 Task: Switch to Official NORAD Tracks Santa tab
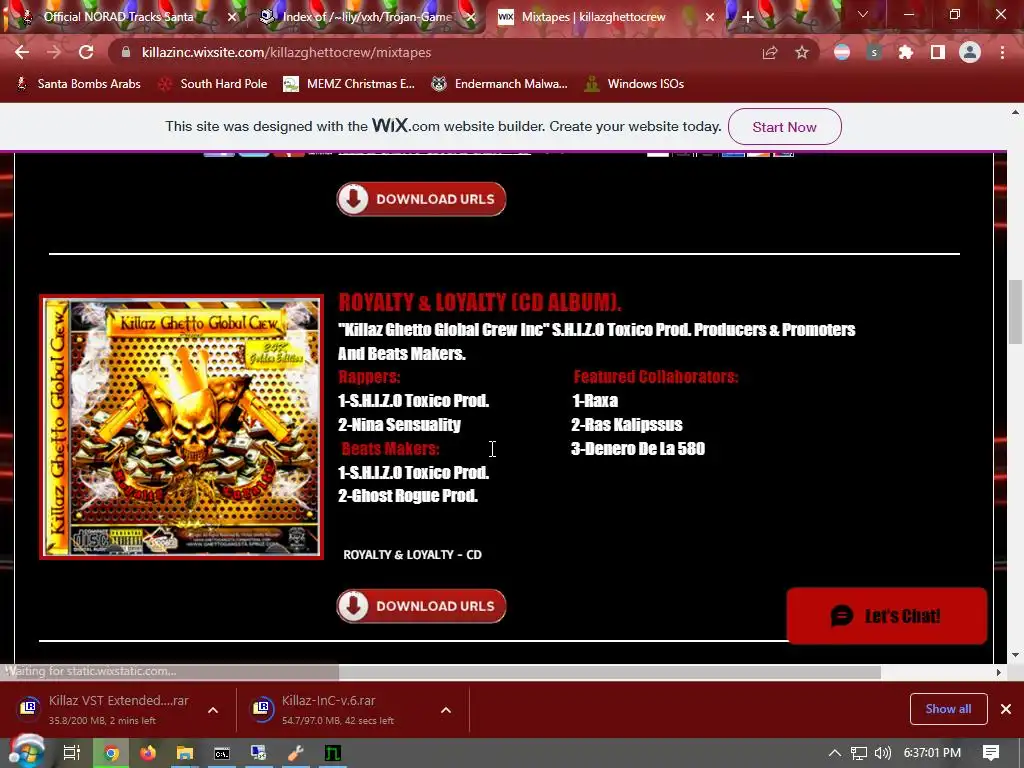(x=118, y=17)
